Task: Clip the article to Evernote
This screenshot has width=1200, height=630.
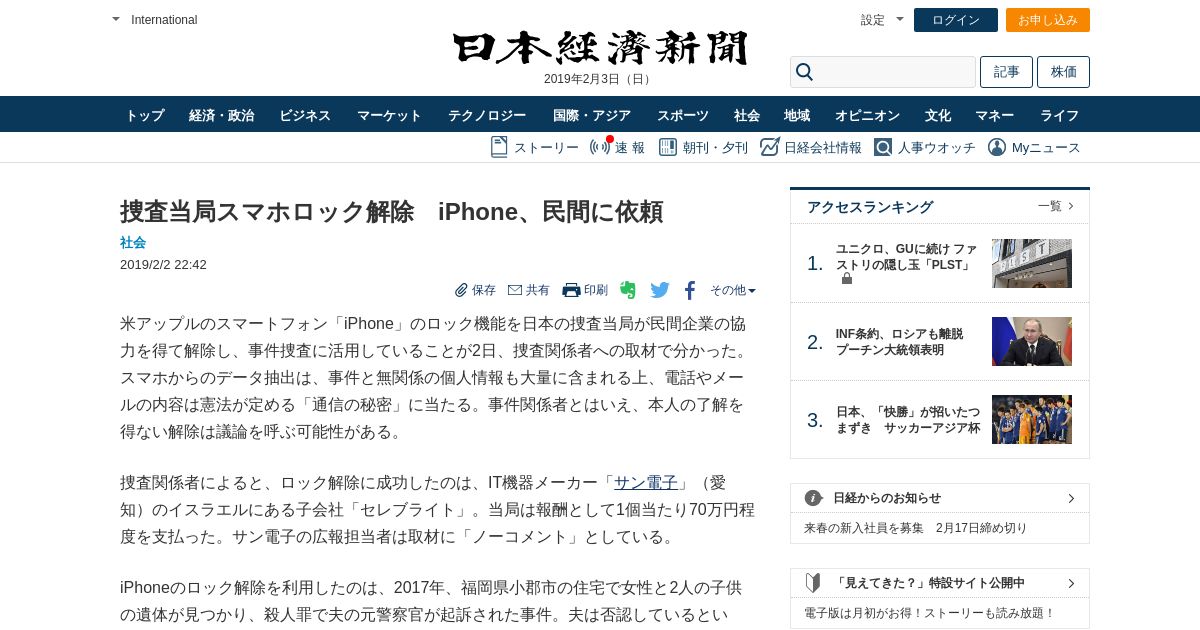Action: (x=628, y=290)
